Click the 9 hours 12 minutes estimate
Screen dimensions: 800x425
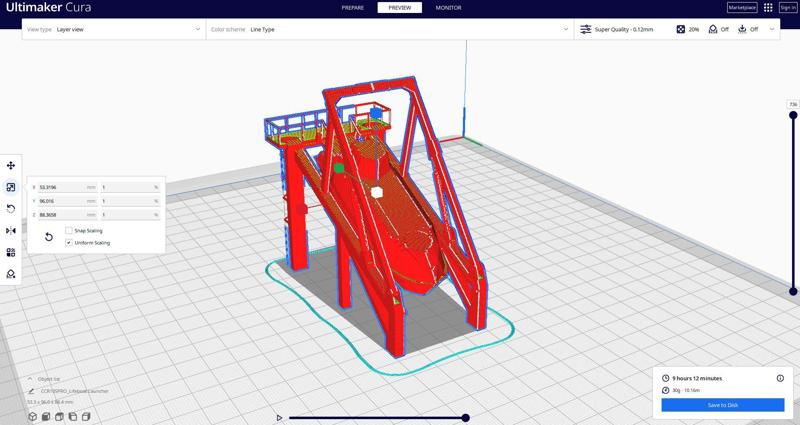coord(697,378)
